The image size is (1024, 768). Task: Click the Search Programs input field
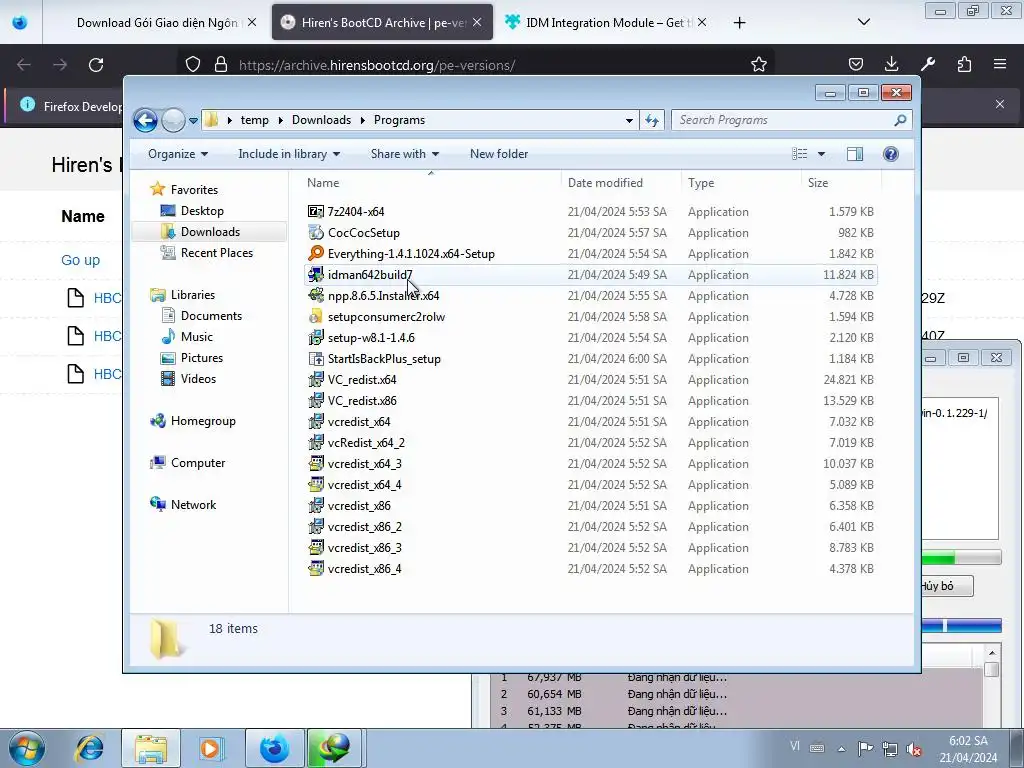click(784, 120)
